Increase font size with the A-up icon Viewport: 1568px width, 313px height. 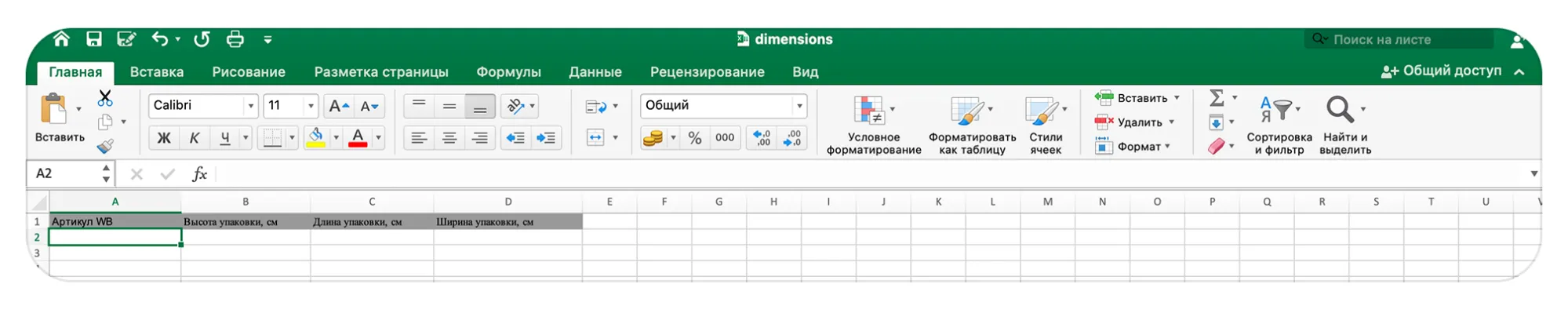tap(339, 106)
